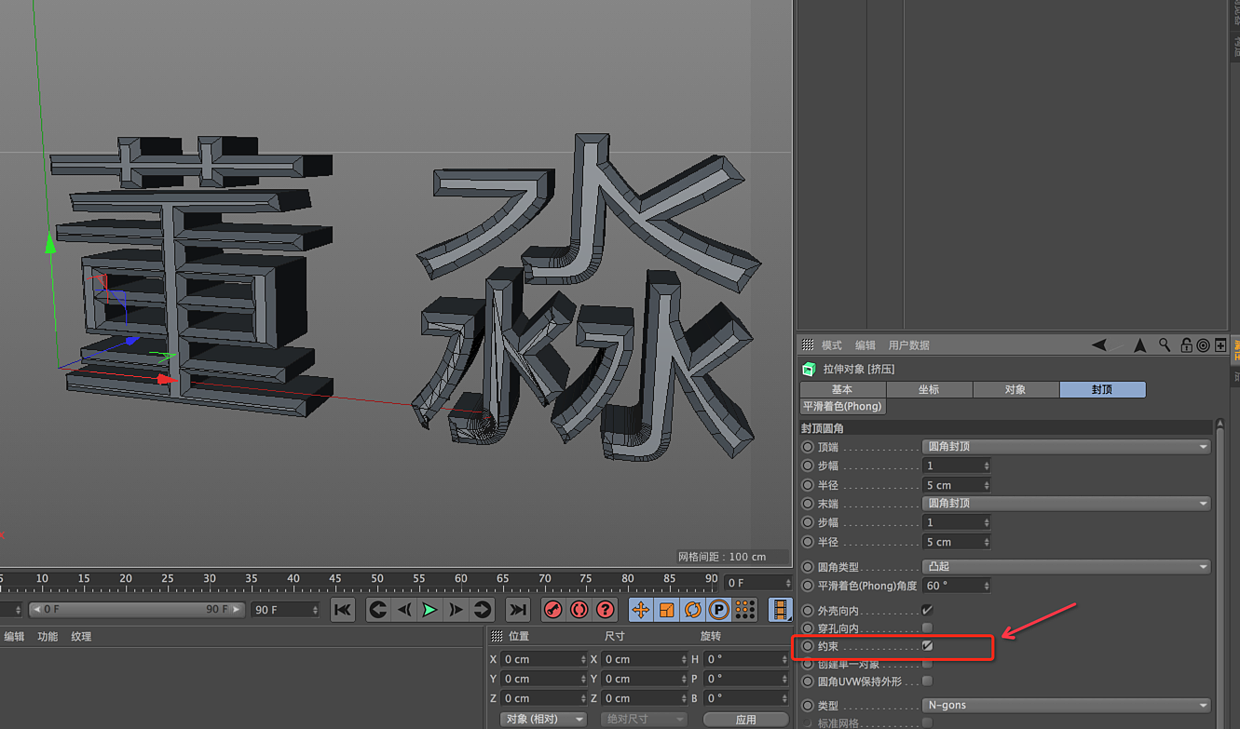Click position X 0 cm field
Screen dimensions: 1240x729
pos(544,659)
